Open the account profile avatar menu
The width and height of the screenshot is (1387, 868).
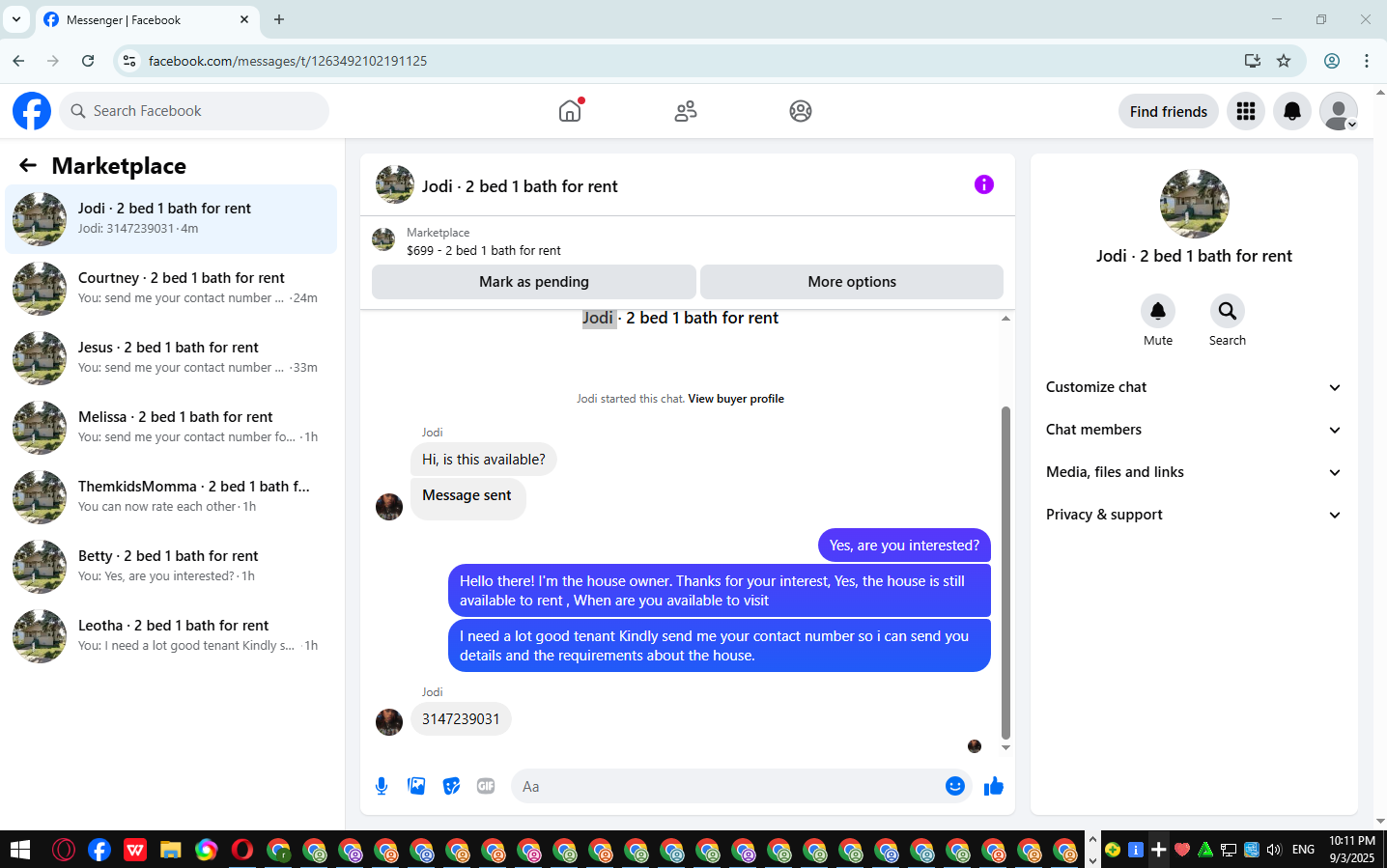point(1339,111)
